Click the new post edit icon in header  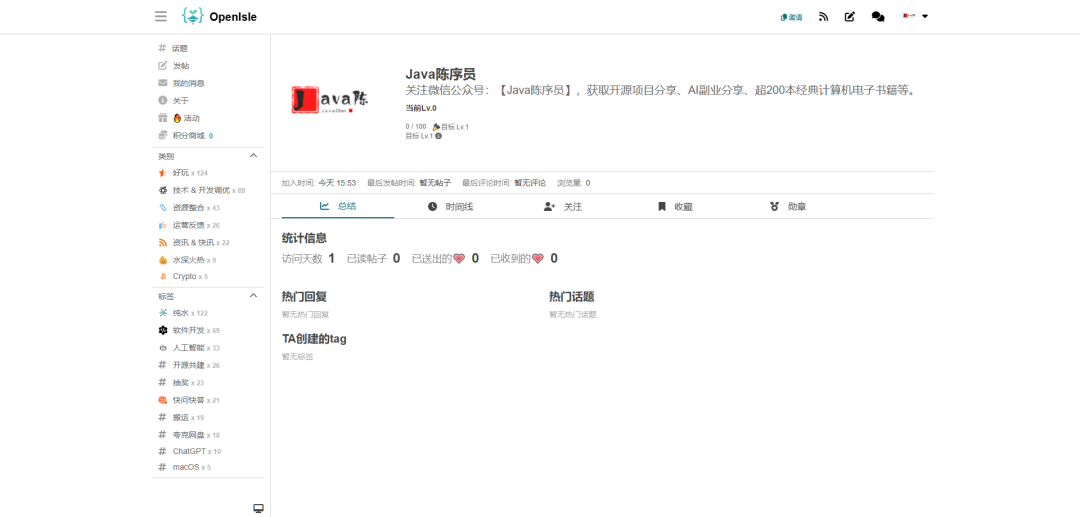850,16
